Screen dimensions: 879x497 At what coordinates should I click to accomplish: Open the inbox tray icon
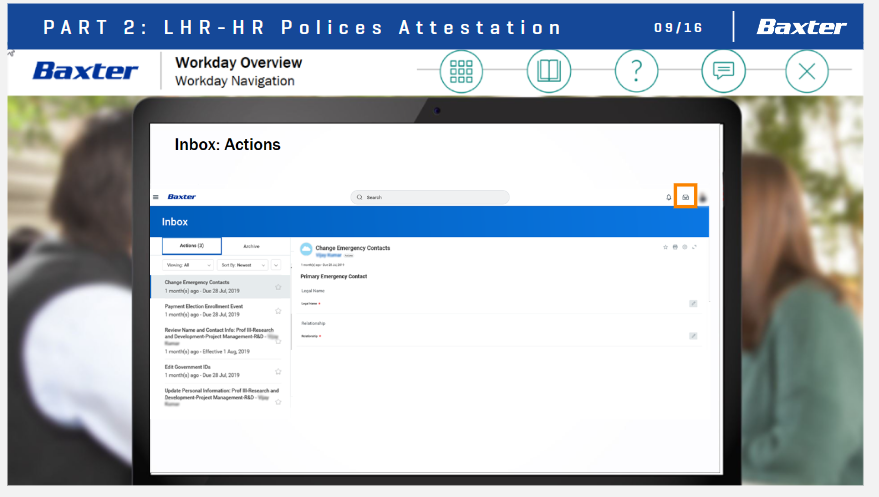pyautogui.click(x=685, y=197)
